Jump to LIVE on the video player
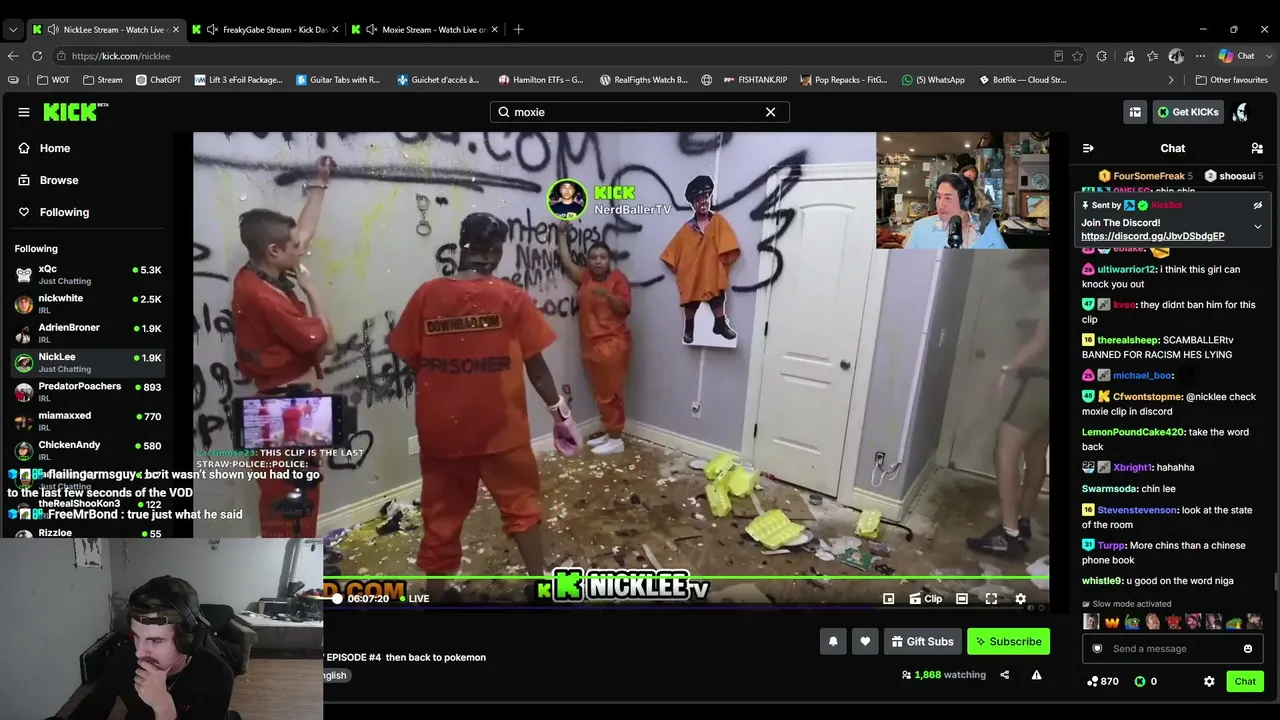Screen dimensions: 1280x720 pos(415,599)
